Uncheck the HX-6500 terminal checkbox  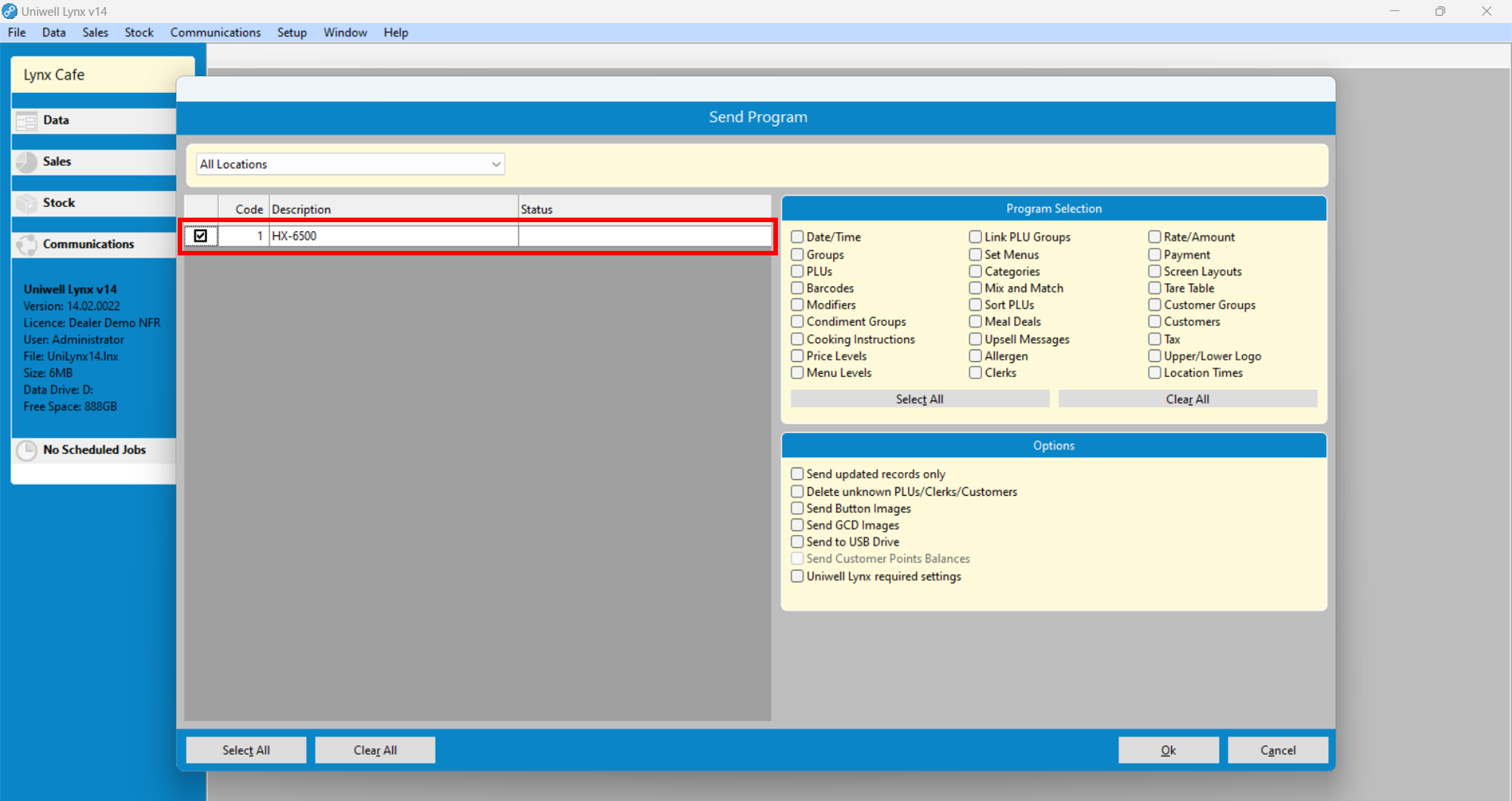coord(200,236)
